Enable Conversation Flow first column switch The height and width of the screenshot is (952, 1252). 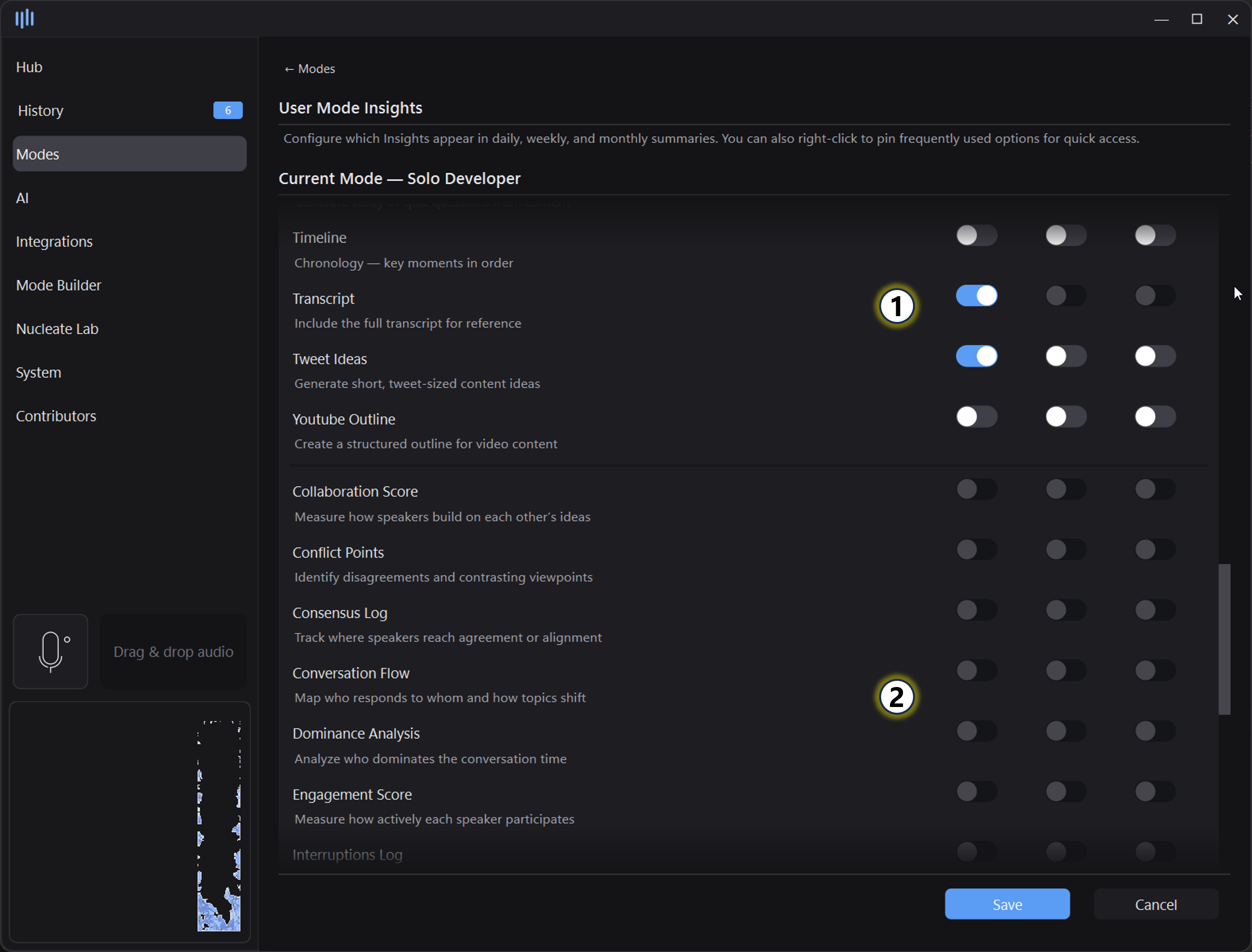pos(977,671)
